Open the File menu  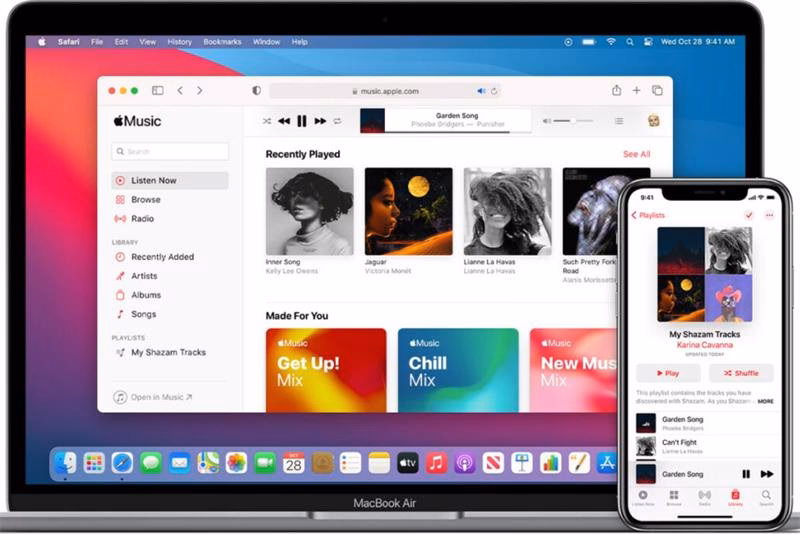tap(97, 42)
